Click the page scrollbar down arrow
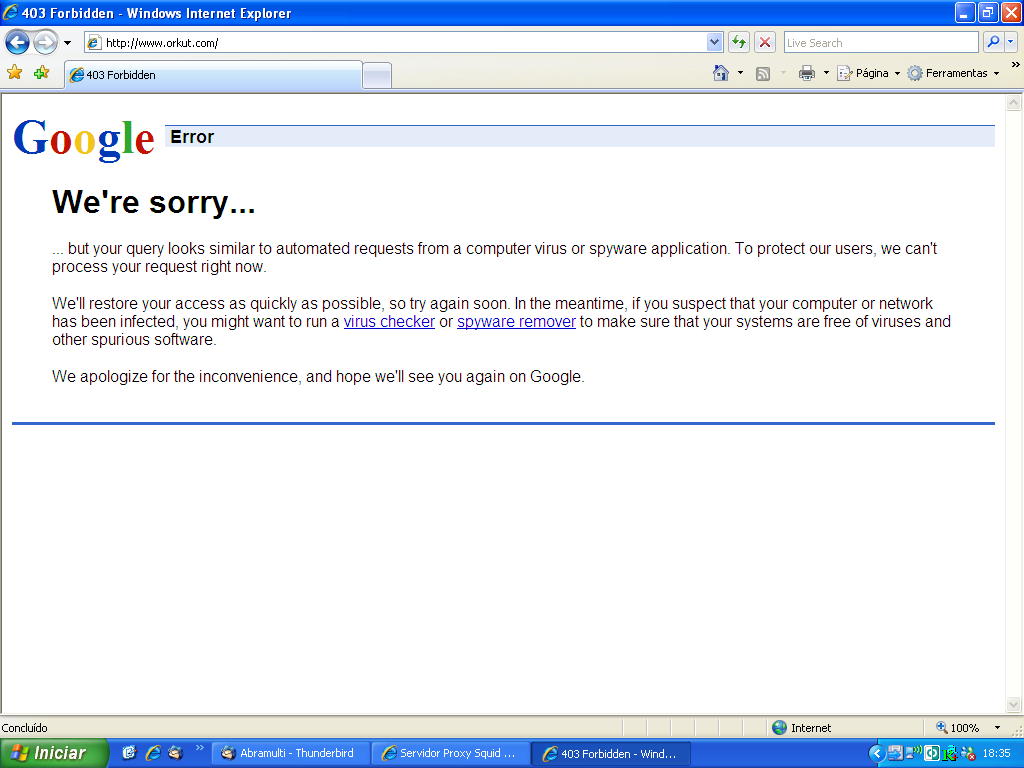This screenshot has height=768, width=1024. pyautogui.click(x=1013, y=704)
